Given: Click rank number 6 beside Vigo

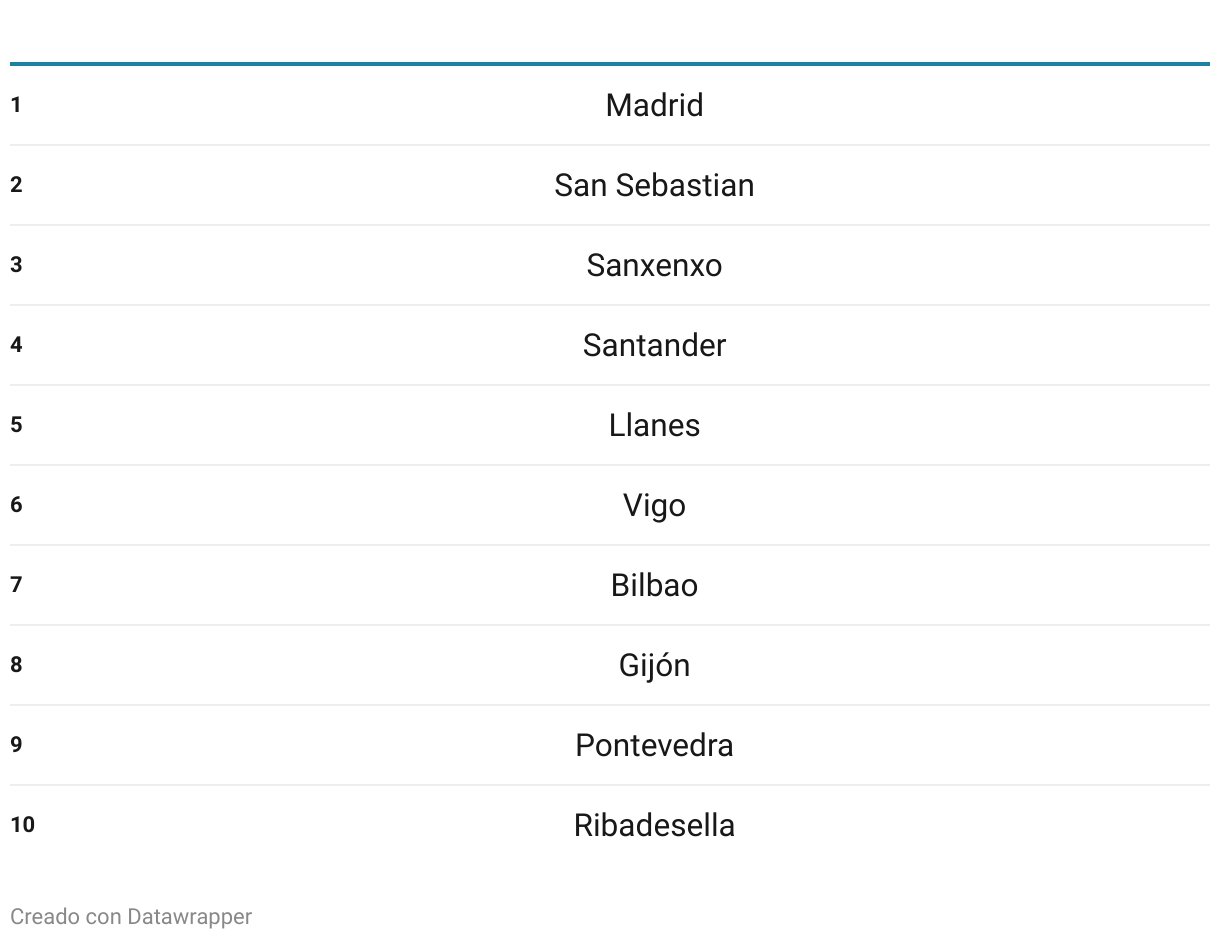Looking at the screenshot, I should click(16, 505).
